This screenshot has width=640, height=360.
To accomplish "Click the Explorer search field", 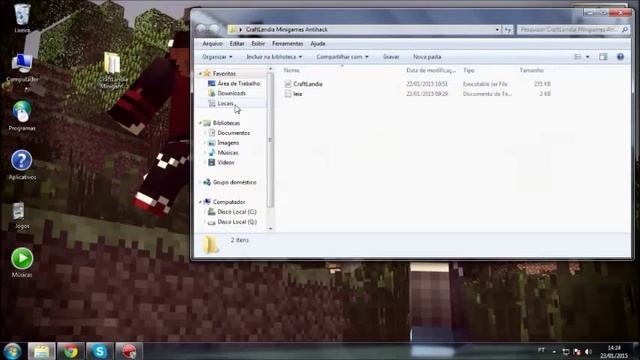I will (x=573, y=29).
